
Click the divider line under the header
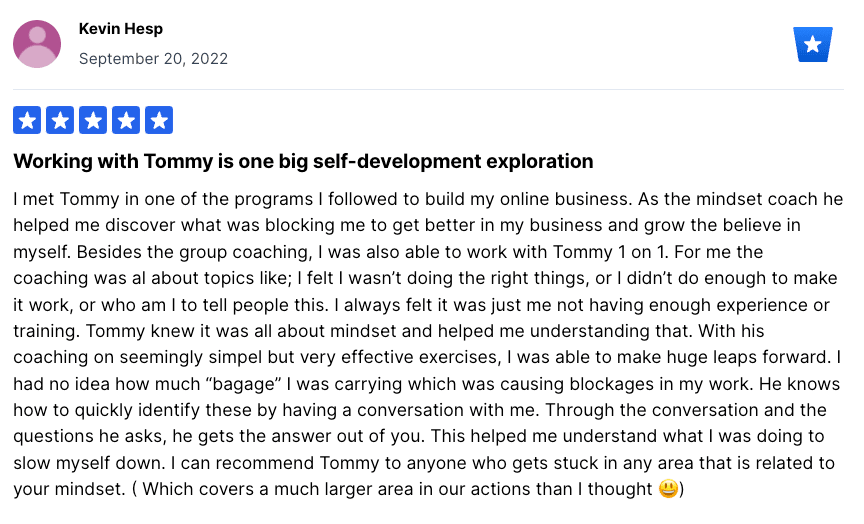click(428, 89)
